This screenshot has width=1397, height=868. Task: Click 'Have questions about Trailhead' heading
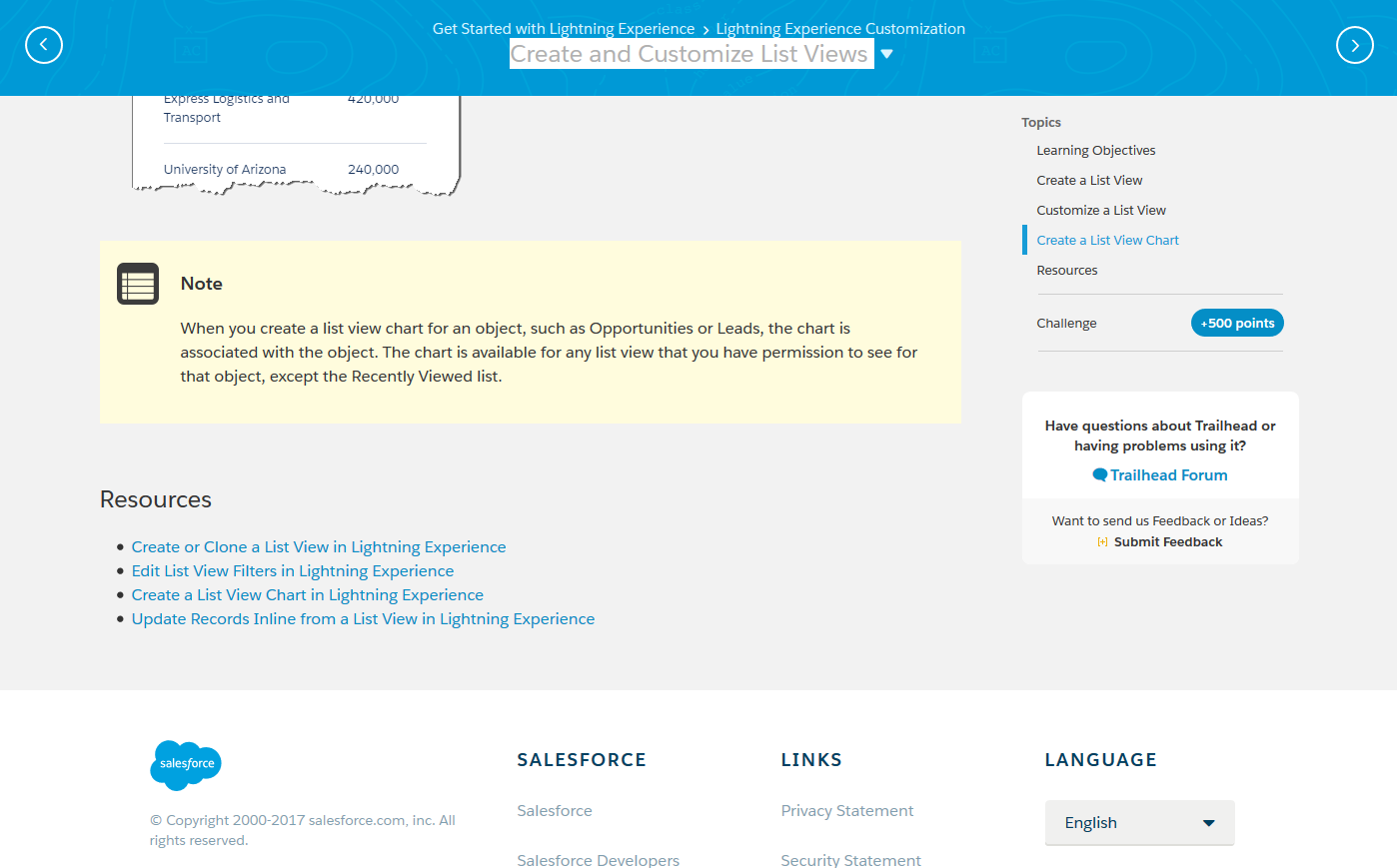tap(1160, 435)
